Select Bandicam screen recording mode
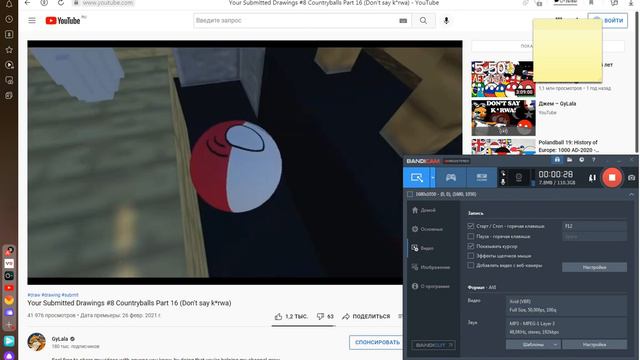 (x=416, y=178)
